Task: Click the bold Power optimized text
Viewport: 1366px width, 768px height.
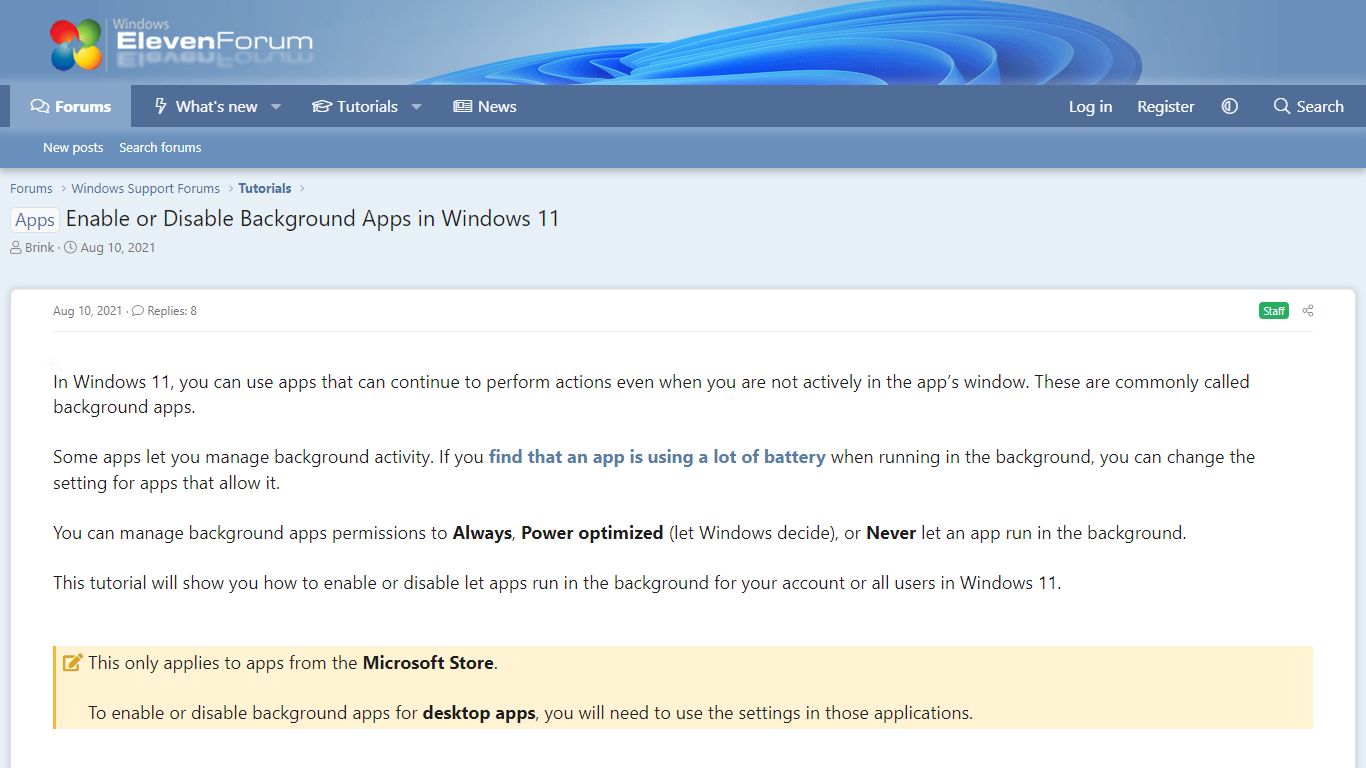Action: pos(592,533)
